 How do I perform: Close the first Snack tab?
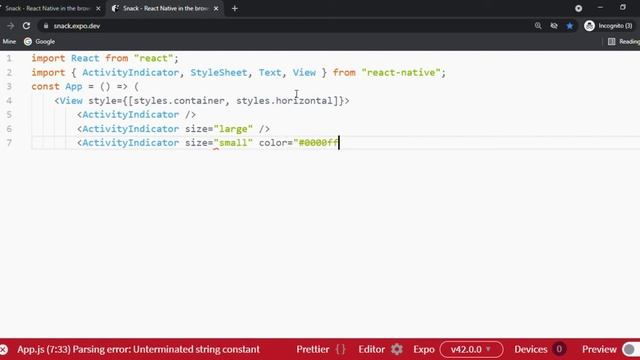coord(98,8)
